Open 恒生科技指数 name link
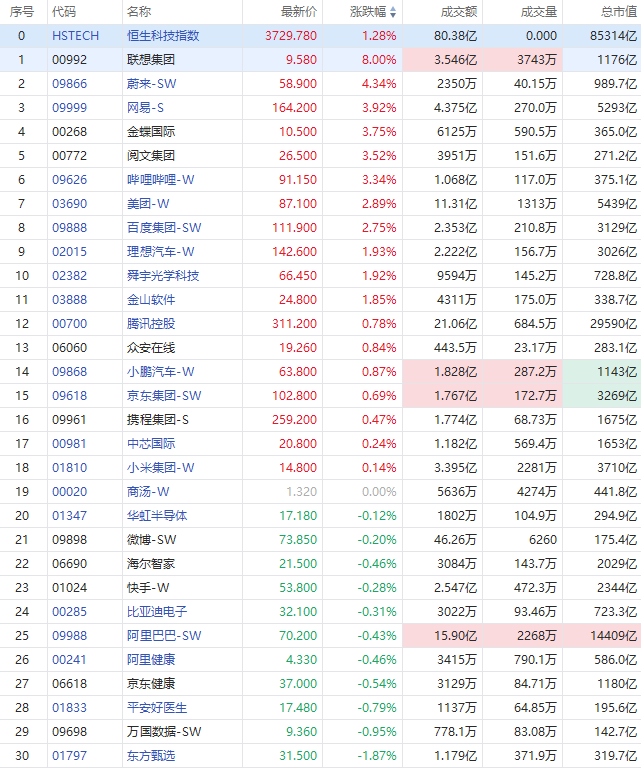The height and width of the screenshot is (768, 641). click(x=163, y=36)
